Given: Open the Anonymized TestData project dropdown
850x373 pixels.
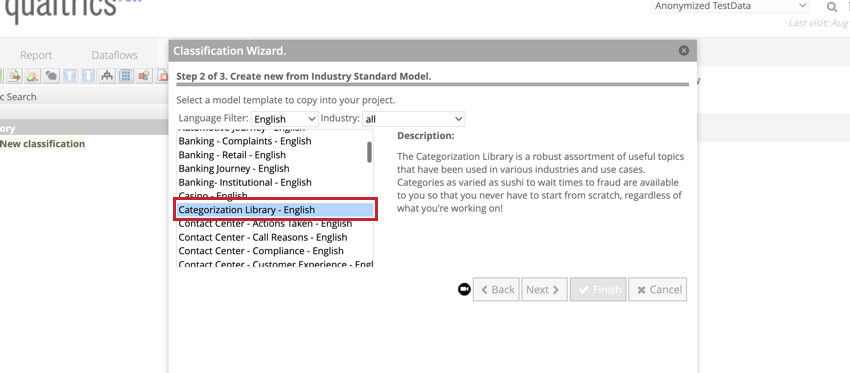Looking at the screenshot, I should pos(731,6).
